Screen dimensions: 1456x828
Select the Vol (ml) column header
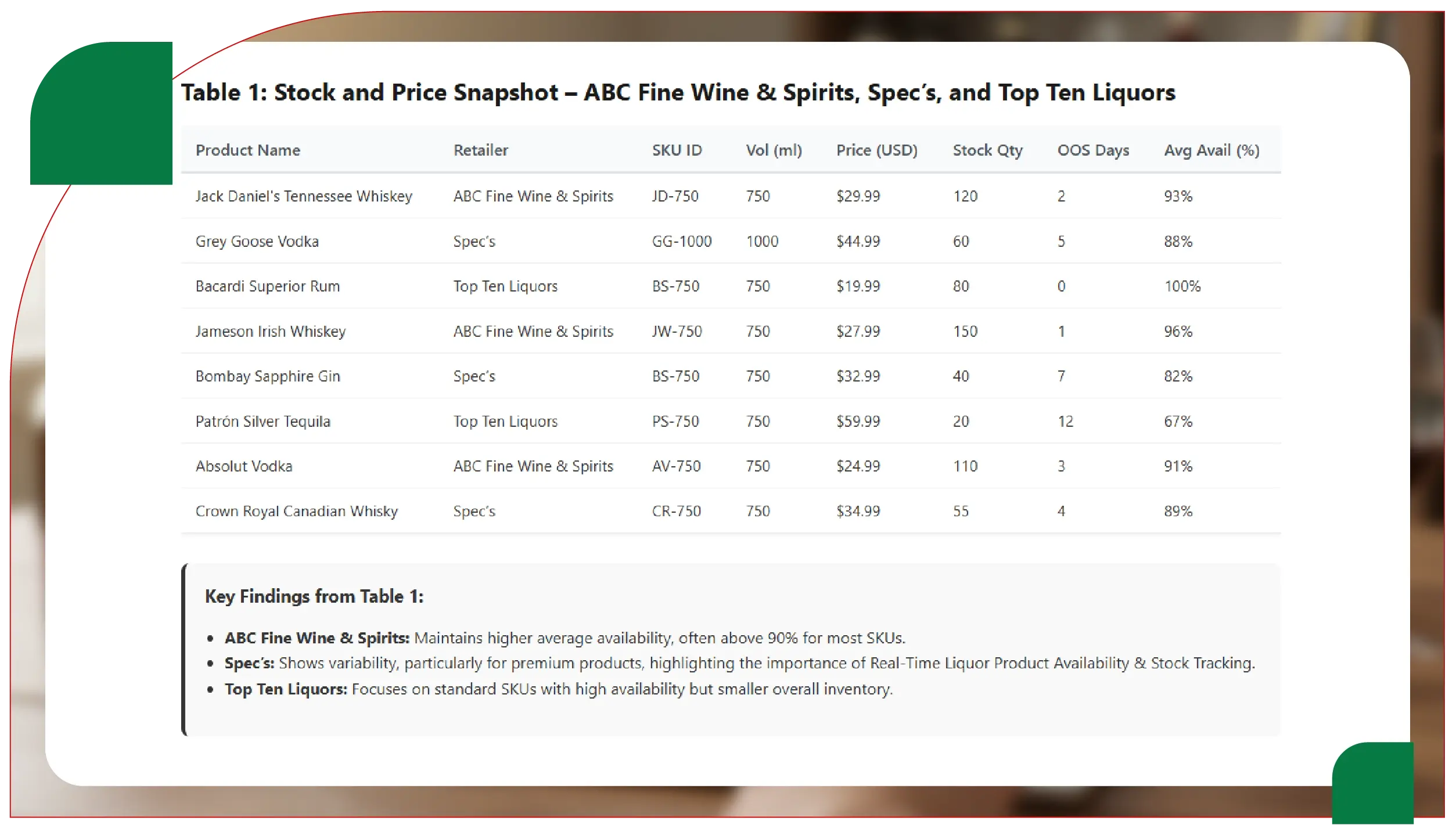(x=774, y=150)
